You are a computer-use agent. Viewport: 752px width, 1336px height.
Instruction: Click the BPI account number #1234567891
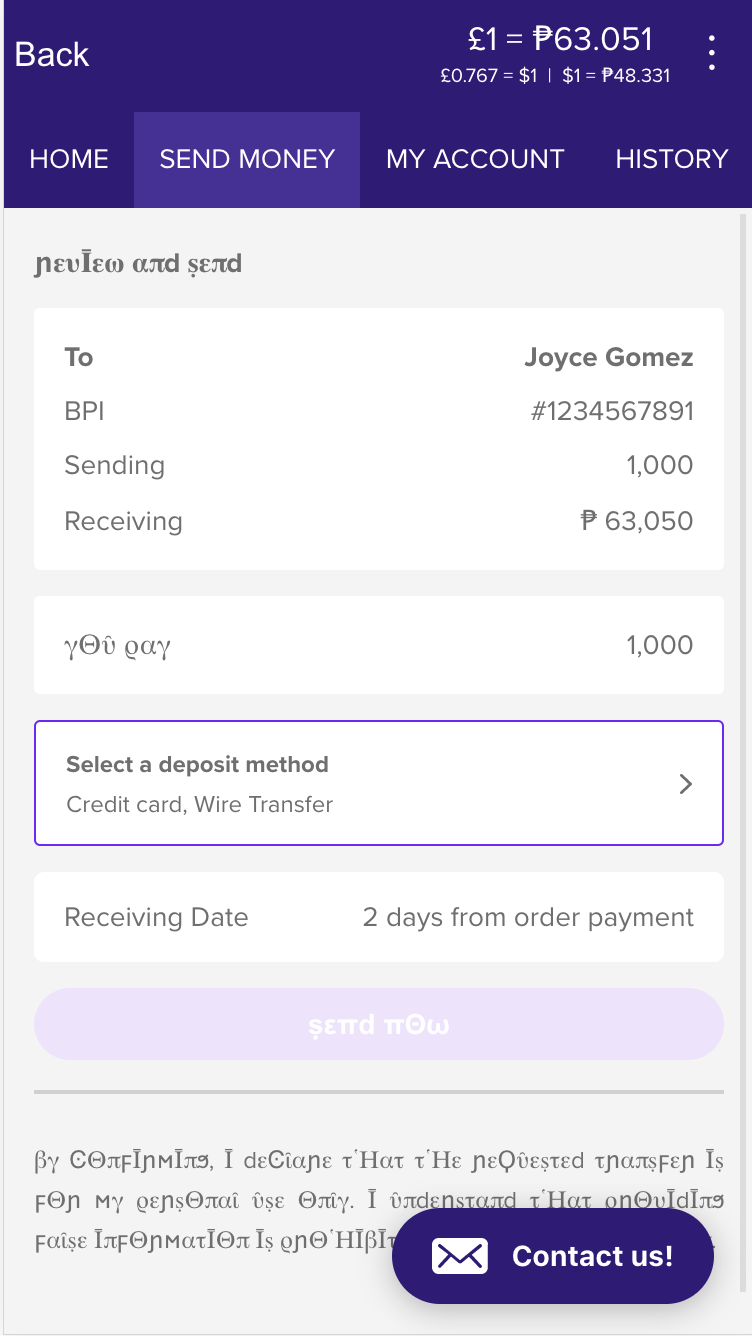(612, 411)
